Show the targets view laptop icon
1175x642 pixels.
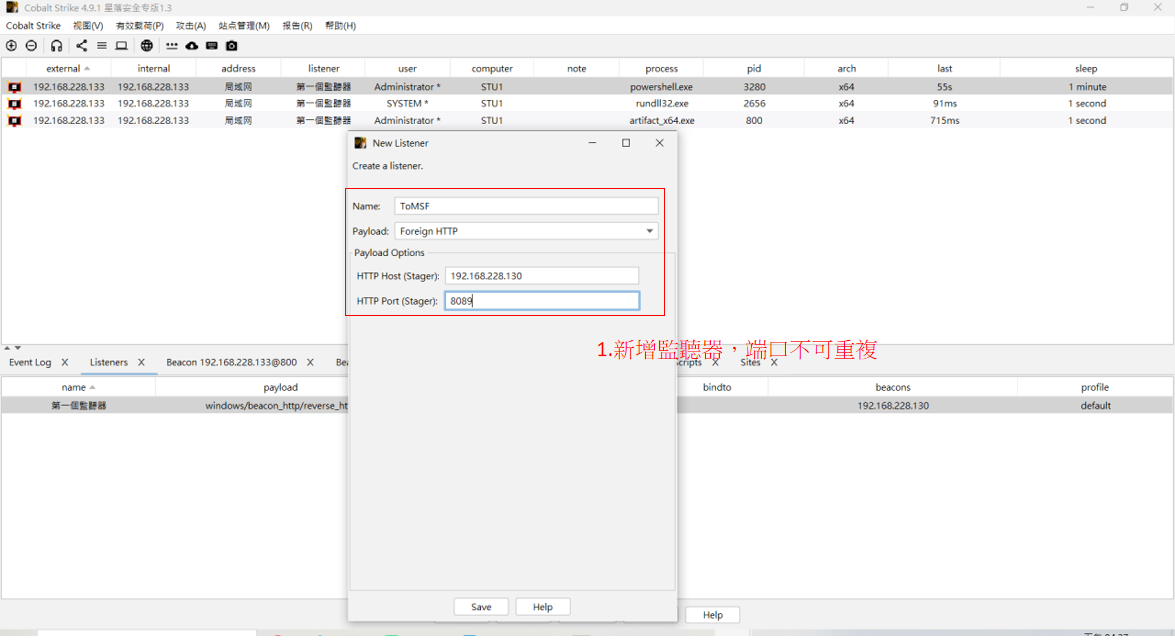click(121, 46)
